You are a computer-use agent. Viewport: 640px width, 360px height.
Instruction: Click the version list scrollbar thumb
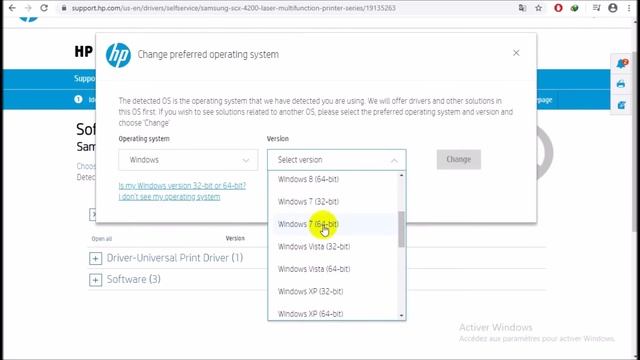(x=402, y=229)
